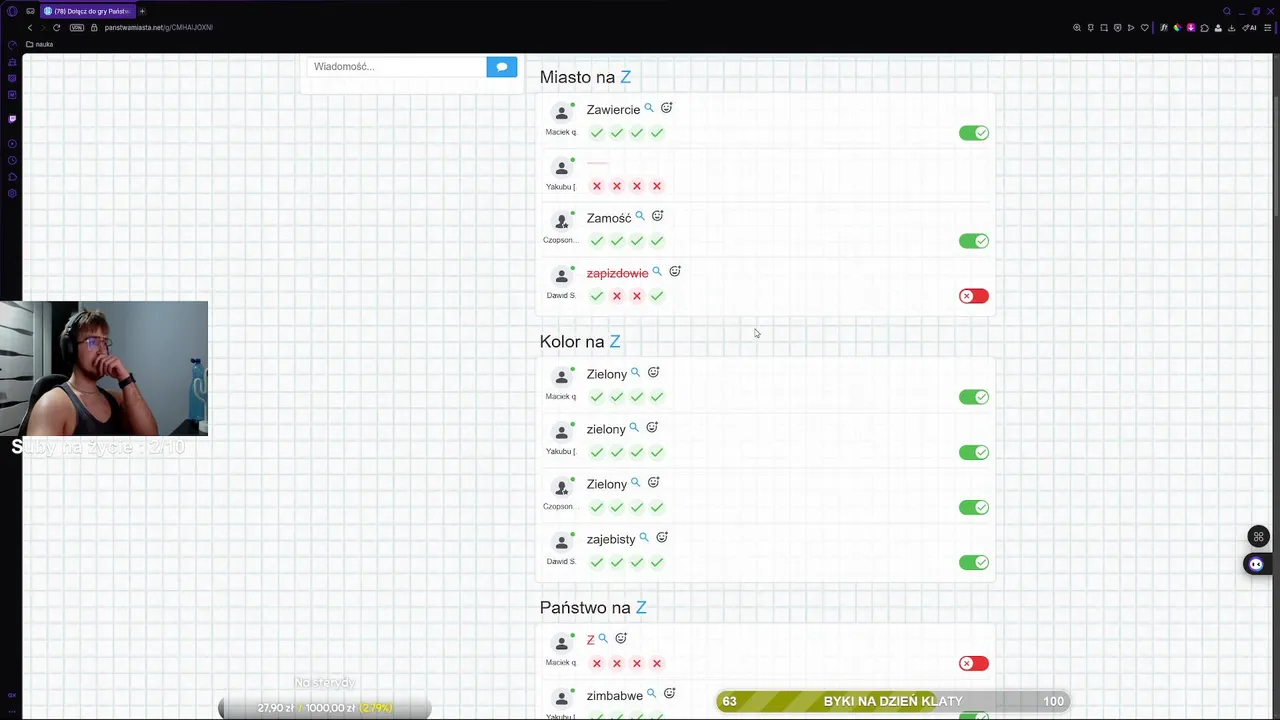The image size is (1280, 720).
Task: Toggle approval switch for Yakubu's zielony
Action: (x=973, y=452)
